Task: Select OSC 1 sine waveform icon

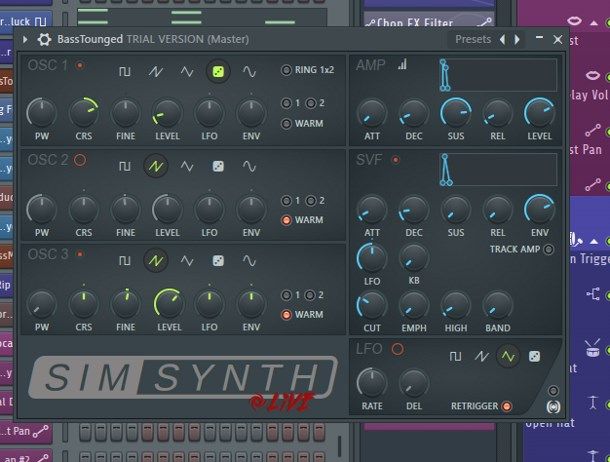Action: coord(249,72)
